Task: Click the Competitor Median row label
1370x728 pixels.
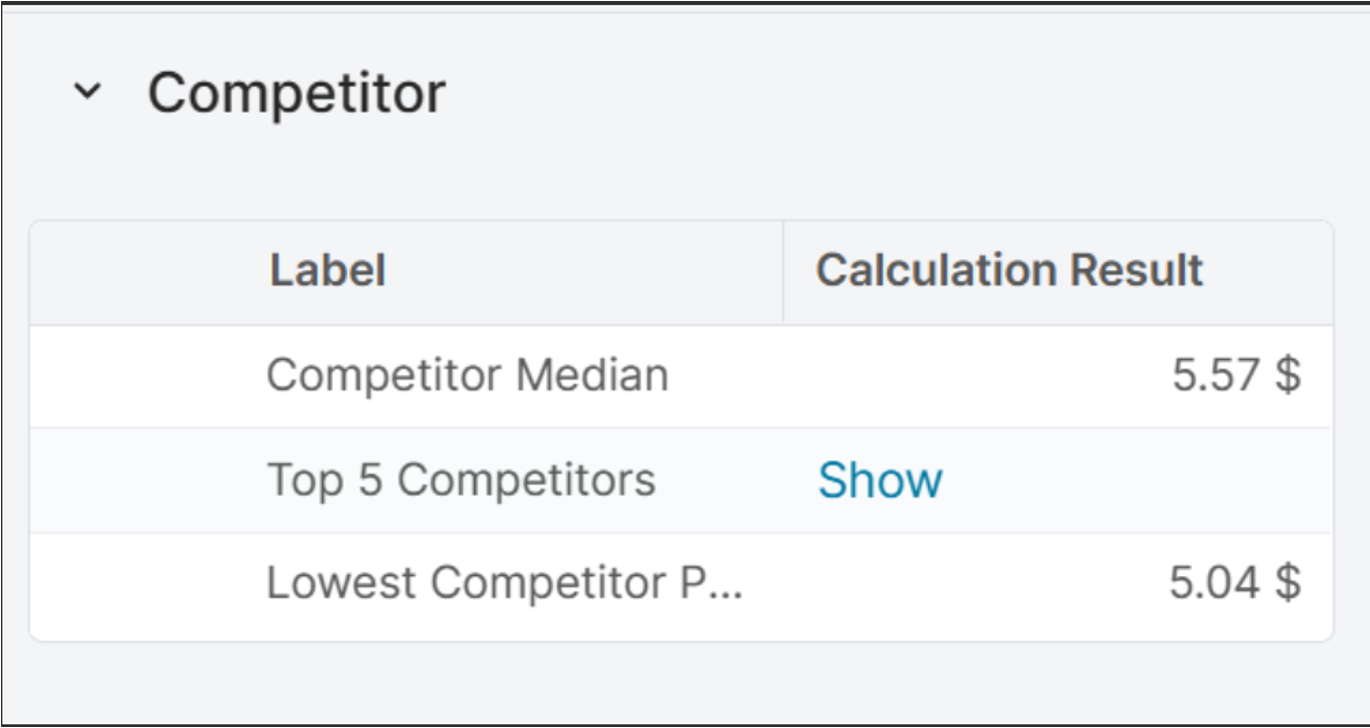Action: 467,376
